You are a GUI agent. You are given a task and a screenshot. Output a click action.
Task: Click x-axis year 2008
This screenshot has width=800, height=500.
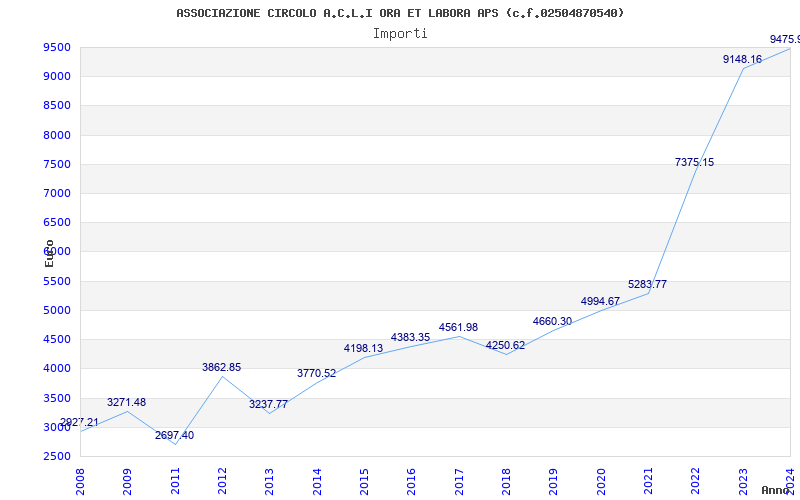point(80,482)
